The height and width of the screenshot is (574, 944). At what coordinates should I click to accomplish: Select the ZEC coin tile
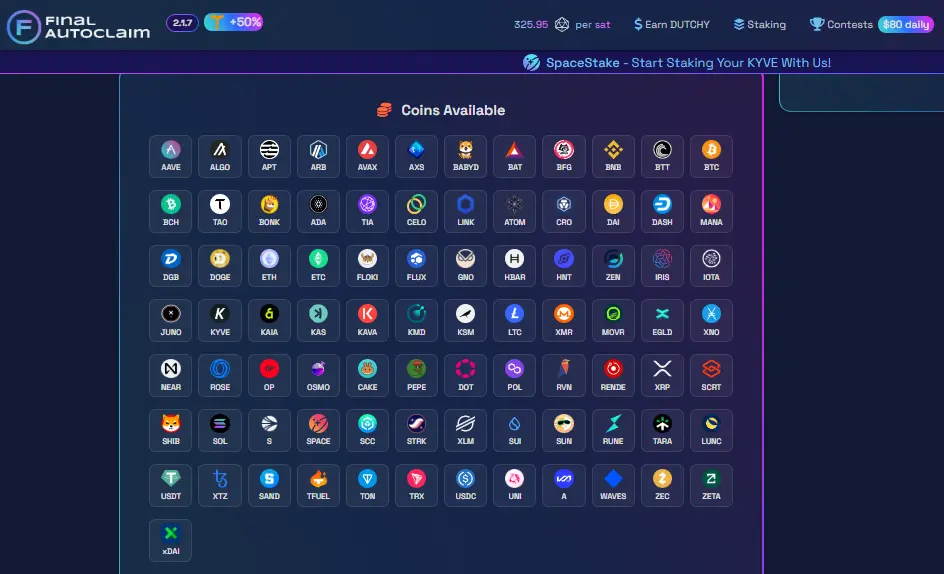coord(662,485)
